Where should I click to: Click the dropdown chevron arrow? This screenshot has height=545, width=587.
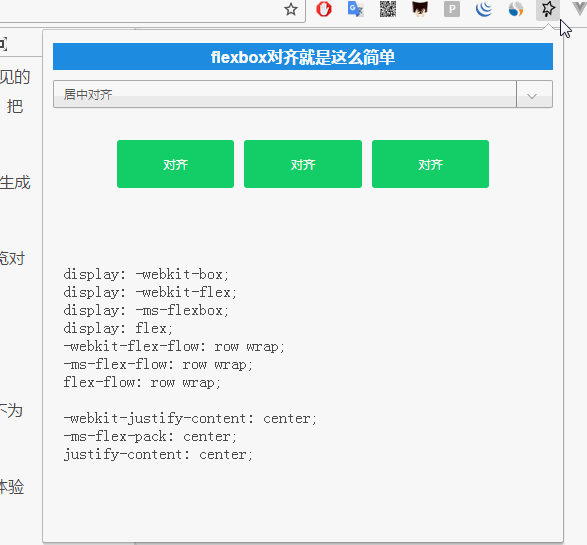532,96
